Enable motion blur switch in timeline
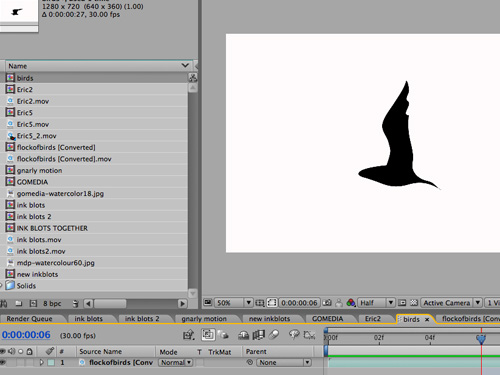This screenshot has width=500, height=375. click(273, 334)
